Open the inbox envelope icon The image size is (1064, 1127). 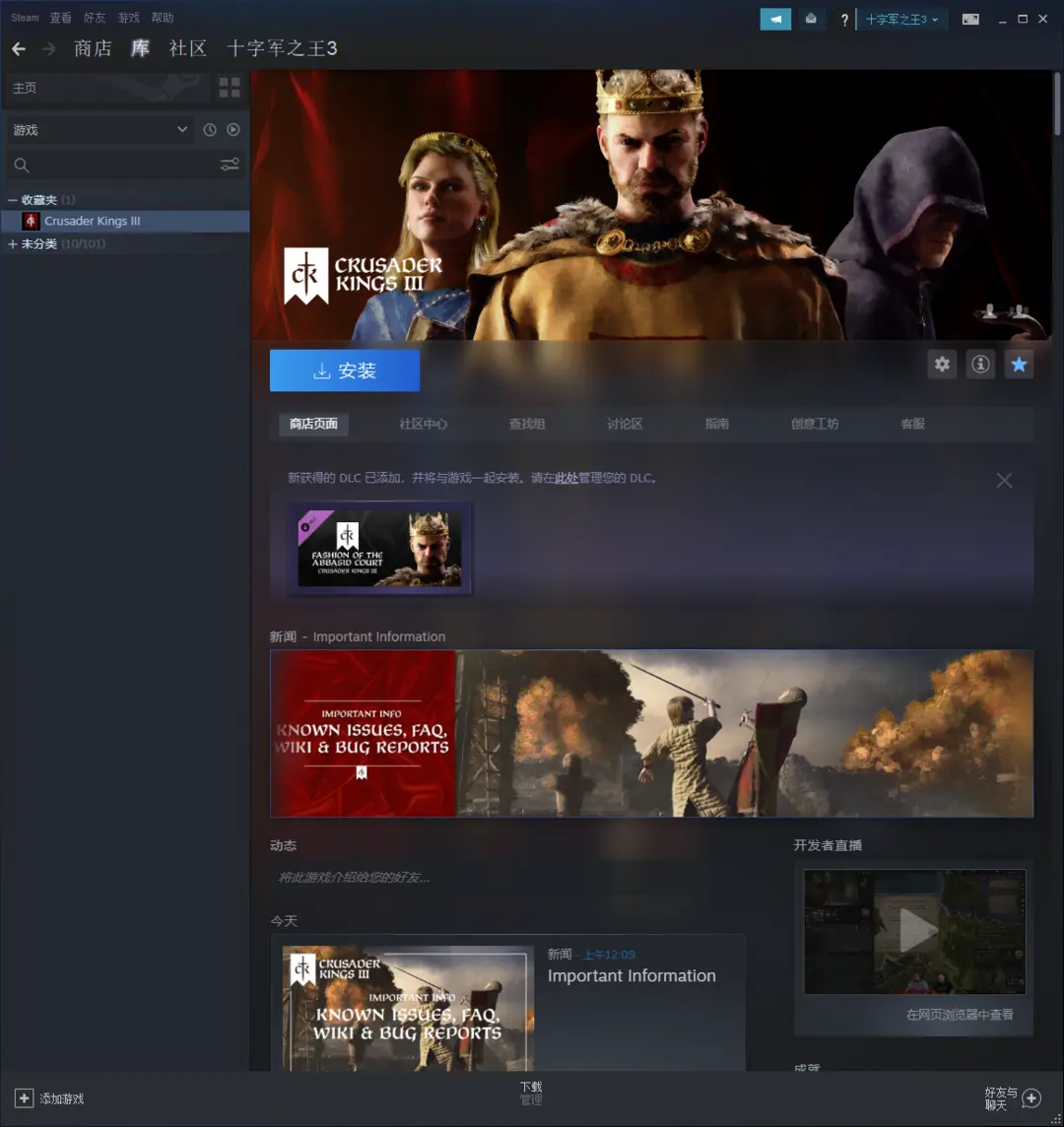pos(811,20)
